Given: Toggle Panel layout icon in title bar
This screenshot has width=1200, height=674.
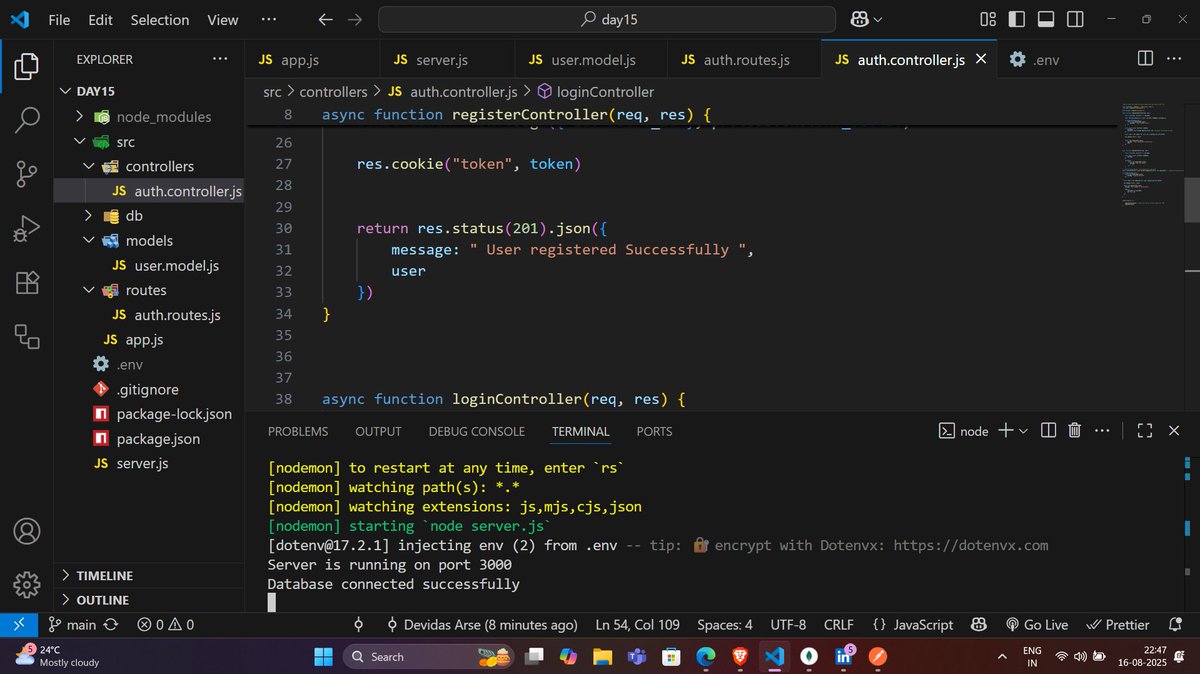Looking at the screenshot, I should tap(1046, 19).
